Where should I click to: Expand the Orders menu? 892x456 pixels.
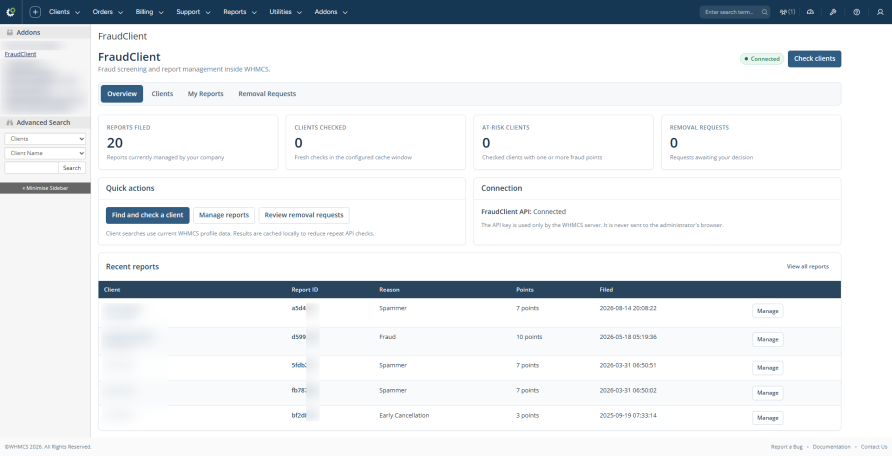pyautogui.click(x=108, y=11)
